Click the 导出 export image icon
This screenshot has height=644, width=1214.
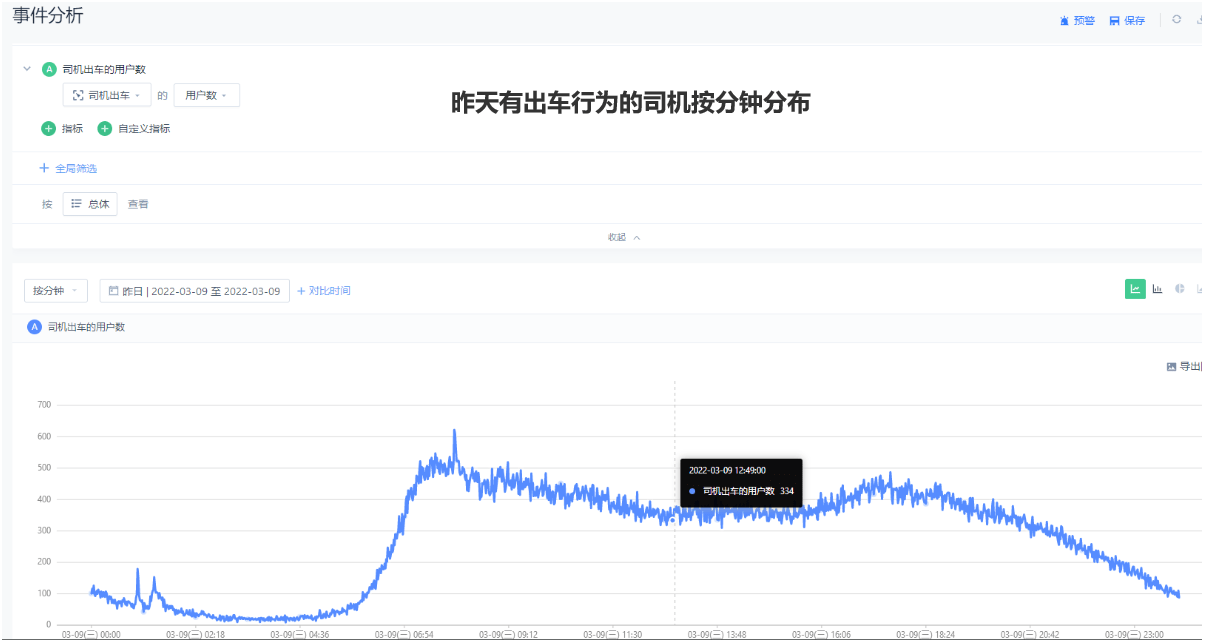(1172, 366)
